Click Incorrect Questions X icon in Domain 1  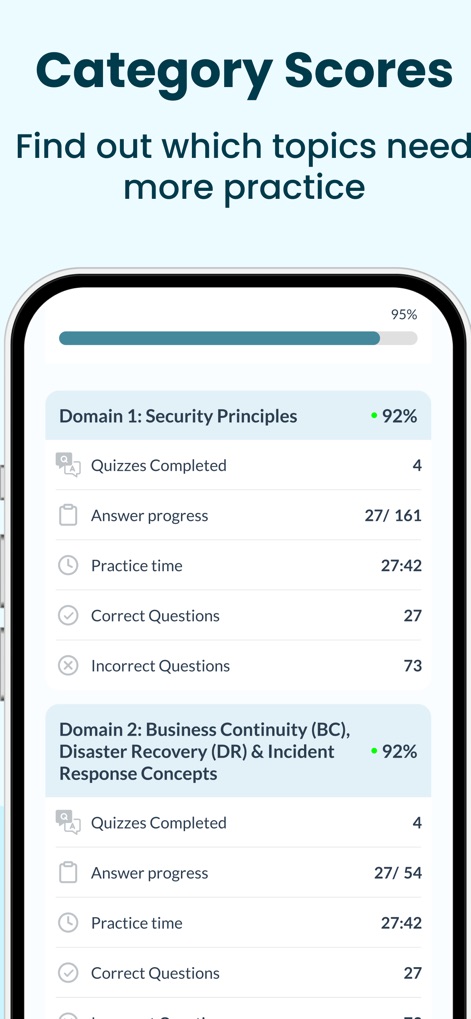pyautogui.click(x=68, y=665)
